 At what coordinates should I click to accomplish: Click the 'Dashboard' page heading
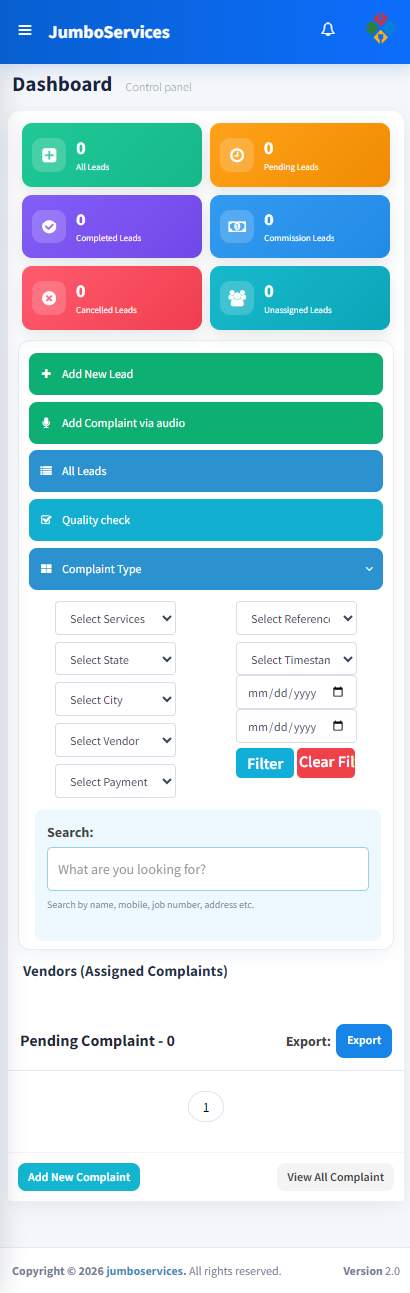[62, 84]
